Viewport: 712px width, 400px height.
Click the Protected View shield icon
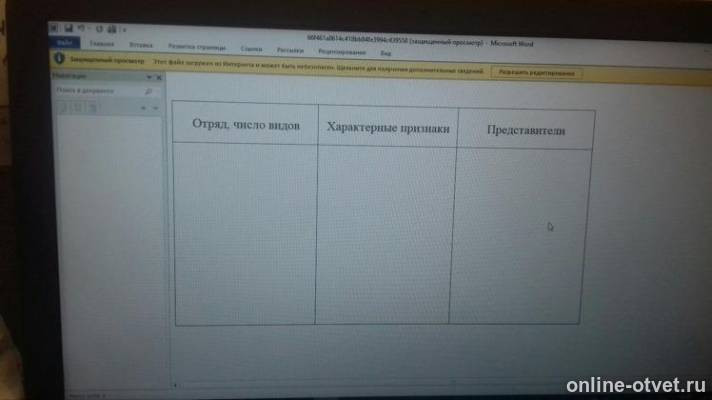[x=59, y=58]
